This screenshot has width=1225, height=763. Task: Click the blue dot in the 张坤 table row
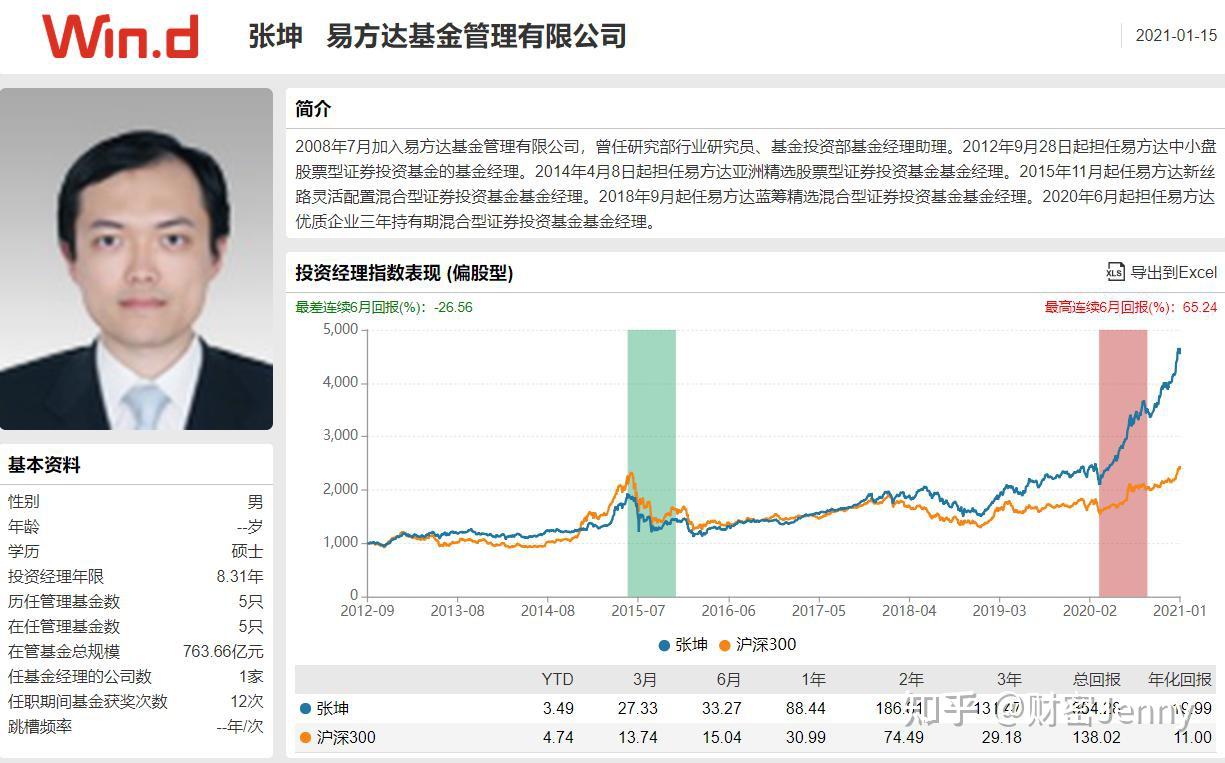pos(305,708)
